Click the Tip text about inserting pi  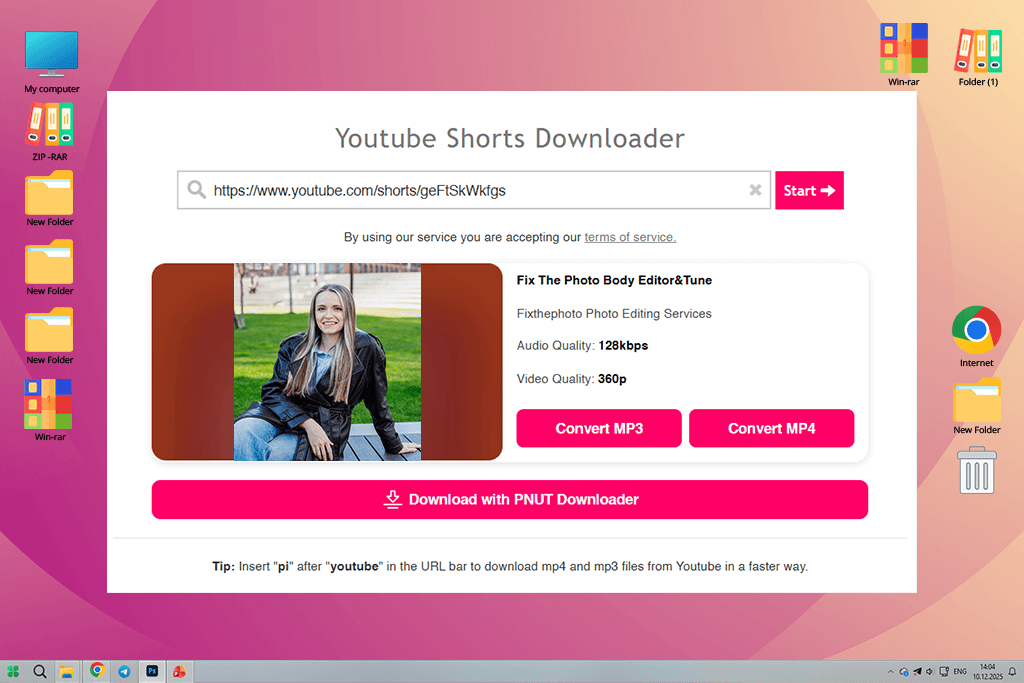point(510,566)
